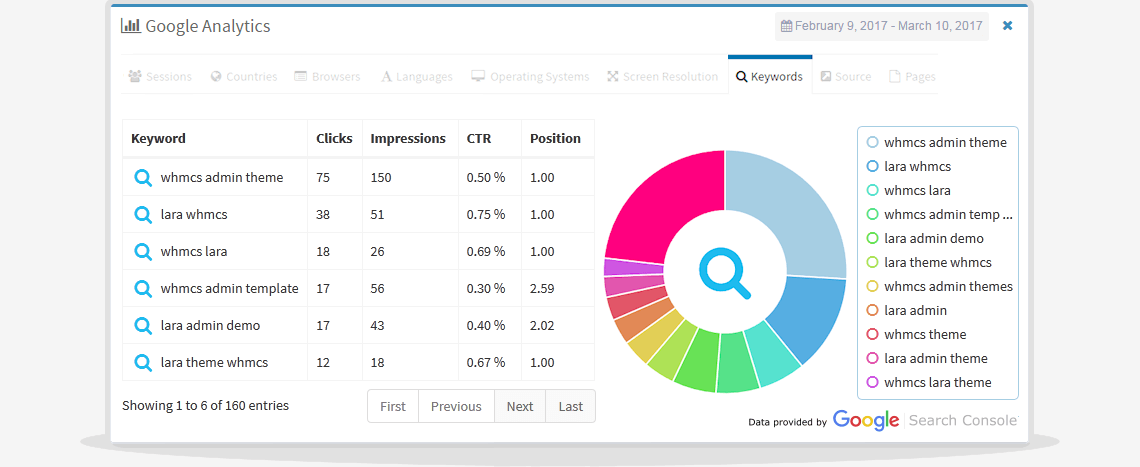
Task: Click the Google Analytics bar chart icon
Action: [x=131, y=26]
